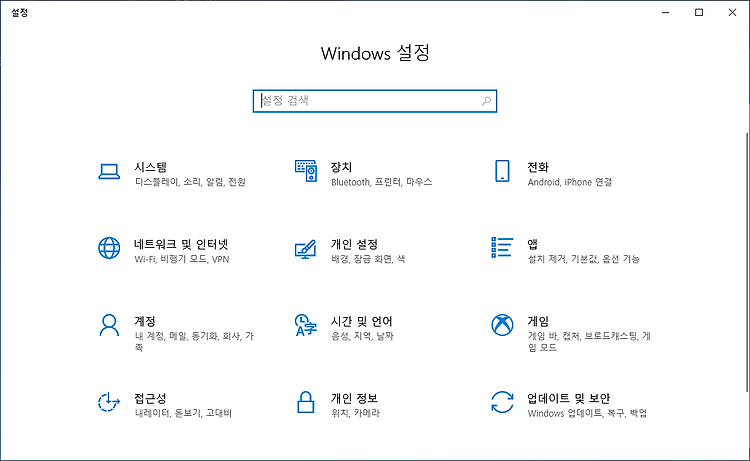Click 위치, 카메라 description

pos(355,413)
